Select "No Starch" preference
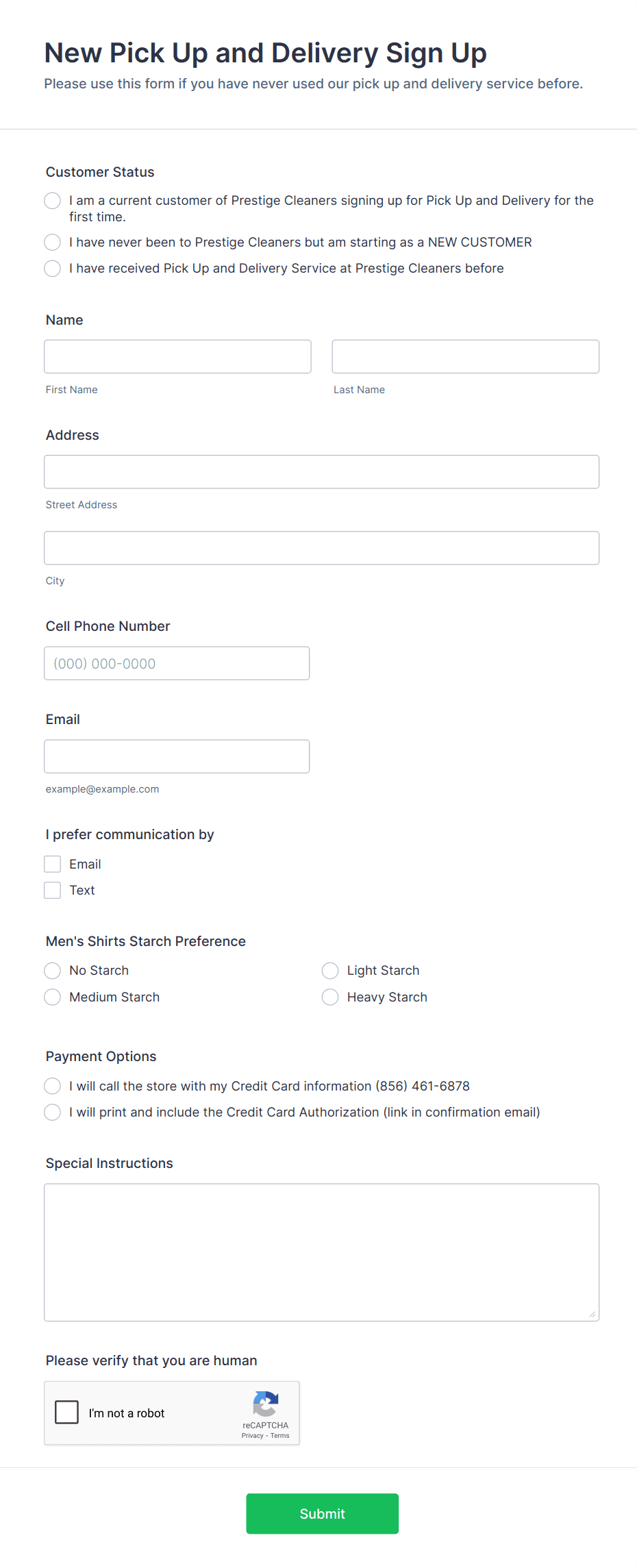Image resolution: width=637 pixels, height=1568 pixels. [x=52, y=971]
